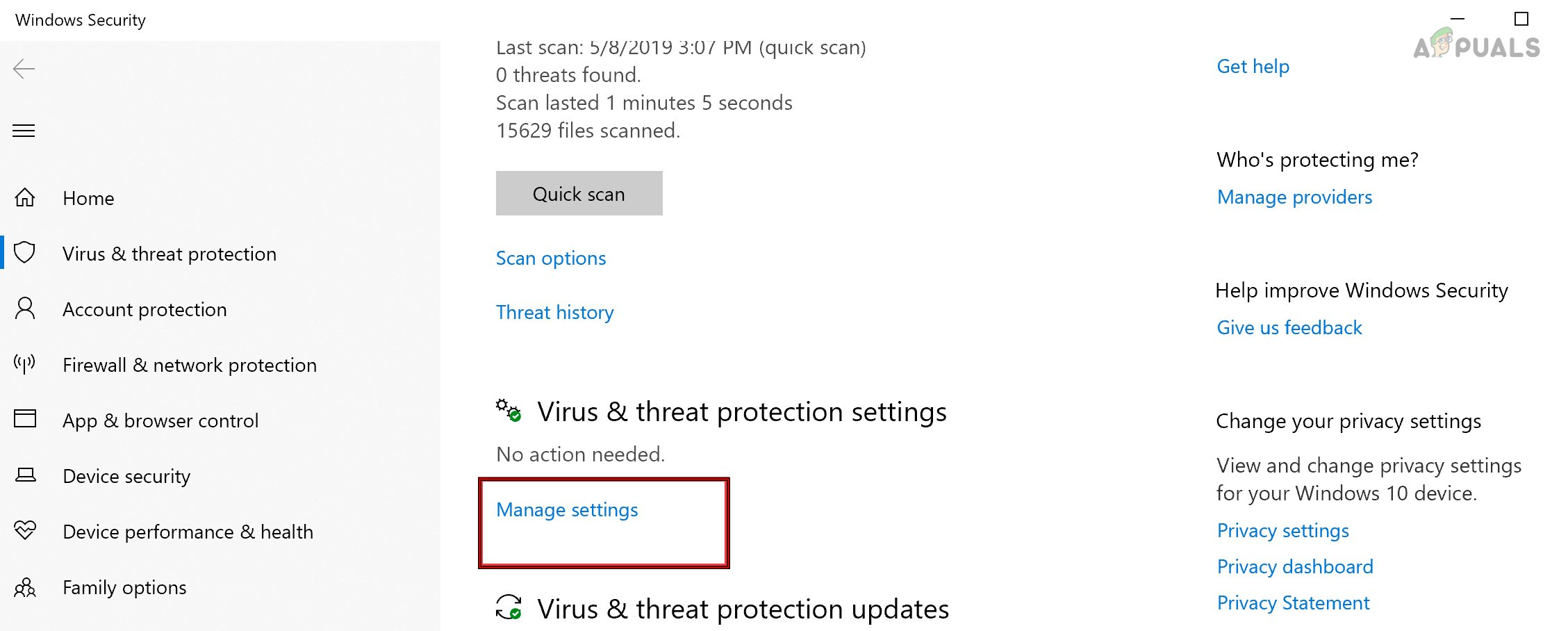Start a Quick scan
Screen dimensions: 1568x631
pyautogui.click(x=579, y=193)
